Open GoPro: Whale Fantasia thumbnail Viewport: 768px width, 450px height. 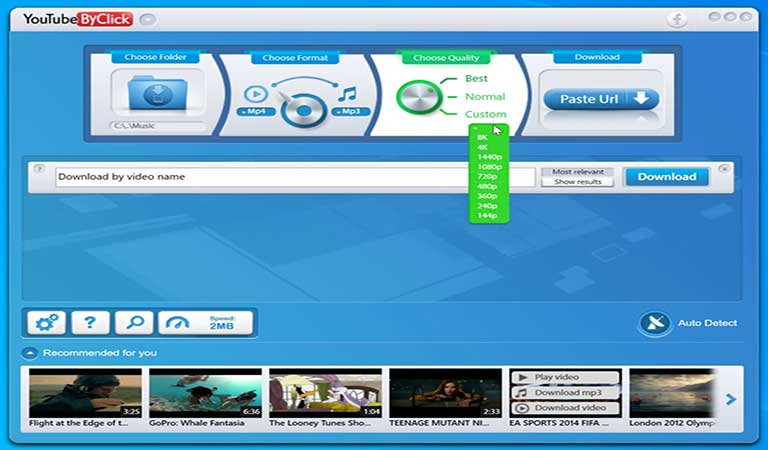[x=205, y=393]
